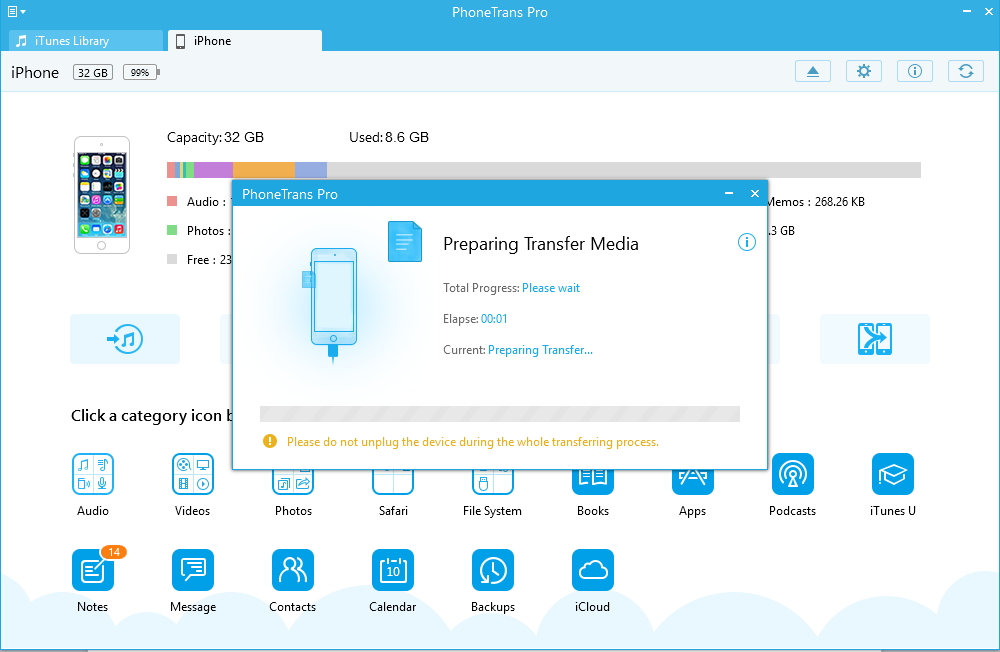1000x652 pixels.
Task: Show device info from the toolbar
Action: pyautogui.click(x=914, y=71)
